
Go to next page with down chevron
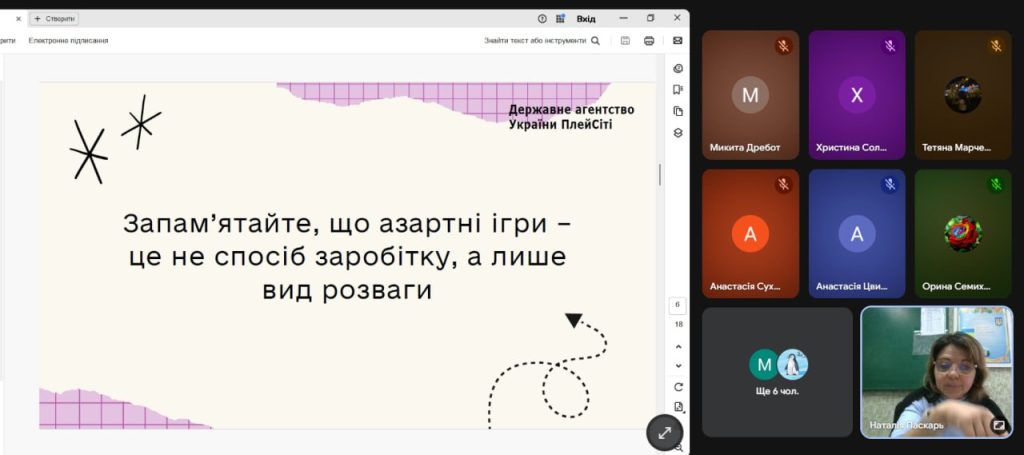(678, 366)
